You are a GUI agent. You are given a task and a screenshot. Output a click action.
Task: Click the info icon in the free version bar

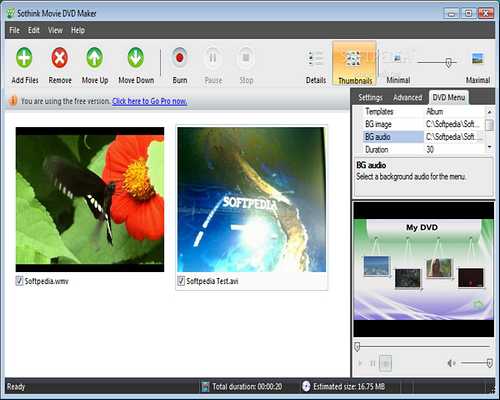[13, 101]
